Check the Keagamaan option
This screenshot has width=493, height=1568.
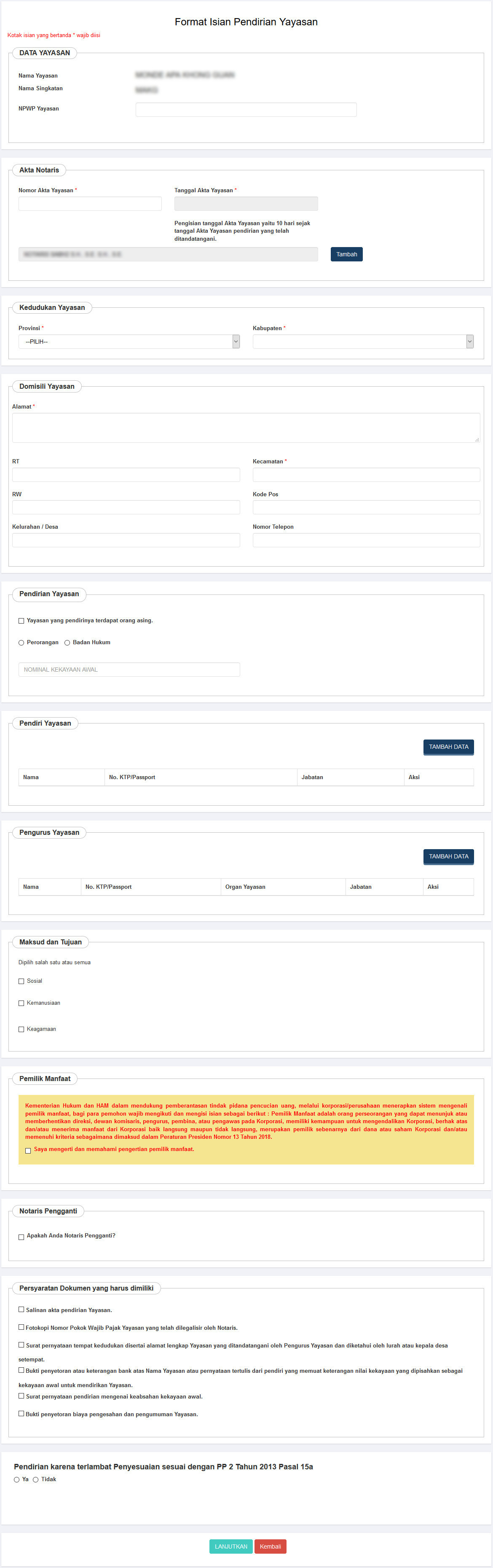21,1029
